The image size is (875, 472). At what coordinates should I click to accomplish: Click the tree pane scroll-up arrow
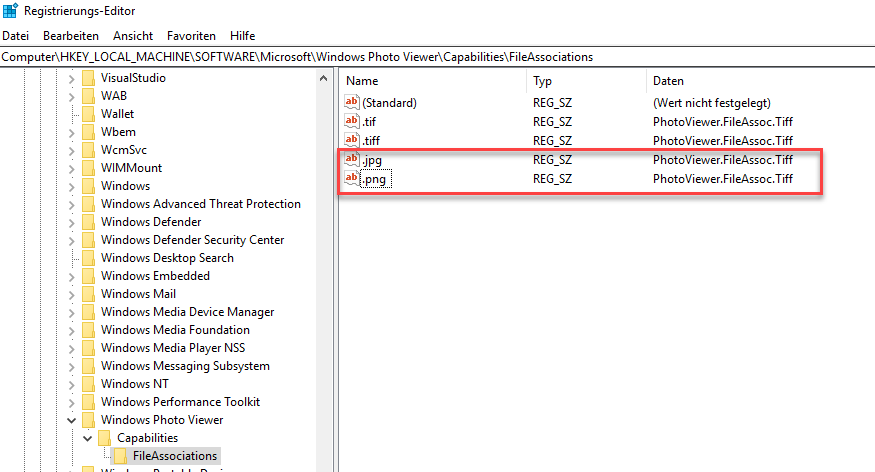(324, 78)
